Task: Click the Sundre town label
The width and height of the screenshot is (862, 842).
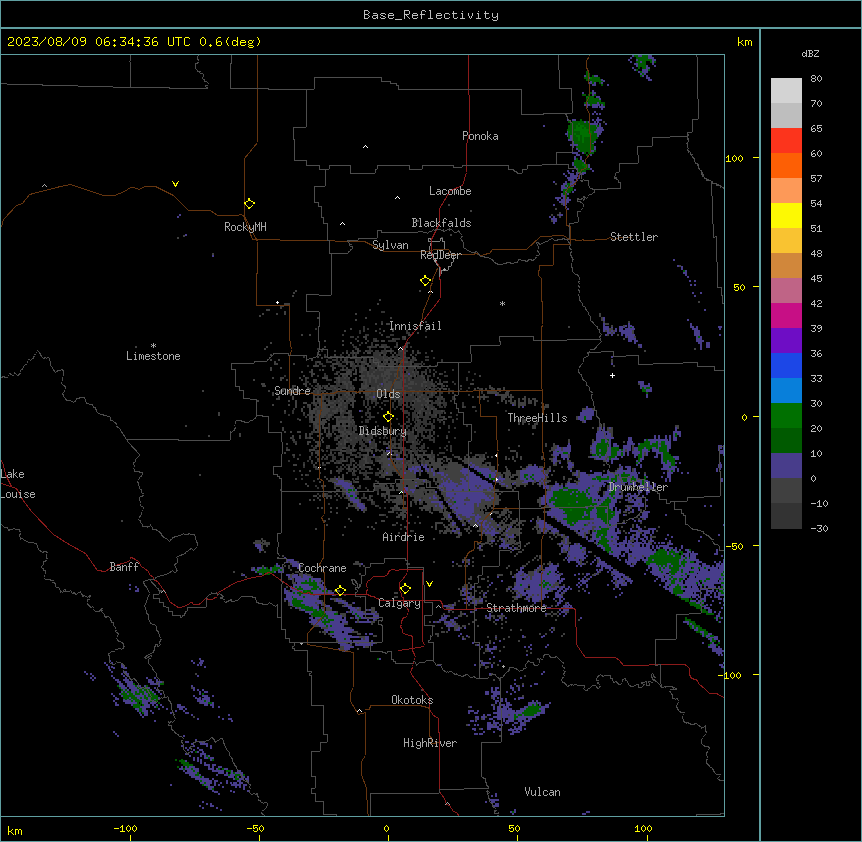Action: click(292, 391)
